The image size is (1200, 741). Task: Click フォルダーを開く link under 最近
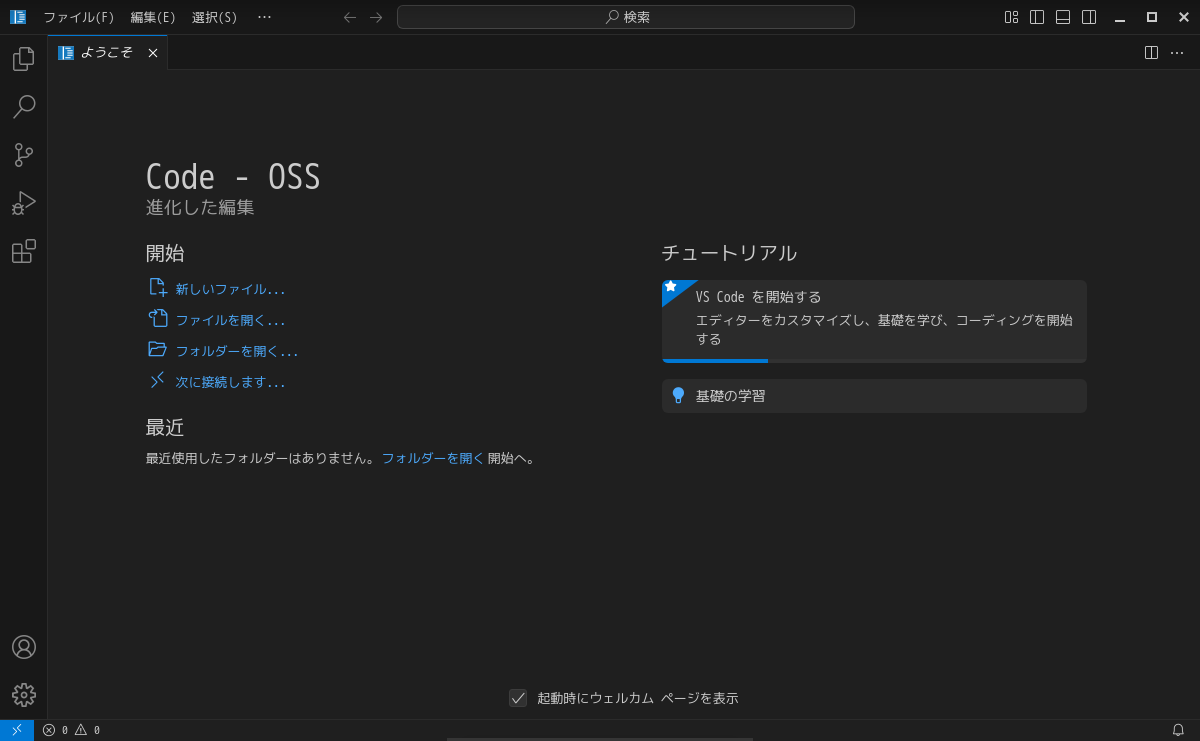point(433,458)
